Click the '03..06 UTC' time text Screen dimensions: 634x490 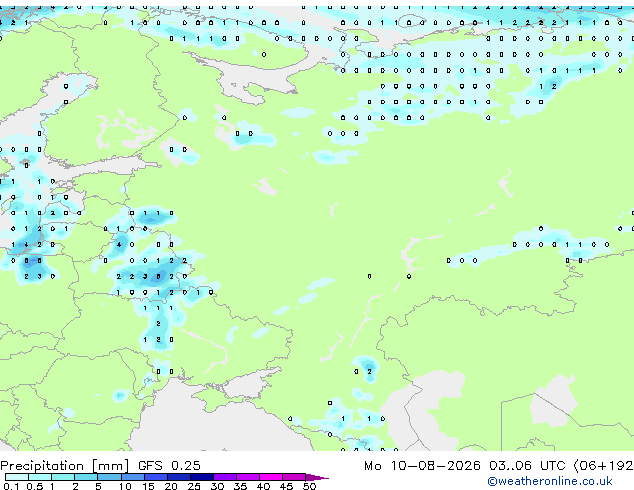click(526, 466)
